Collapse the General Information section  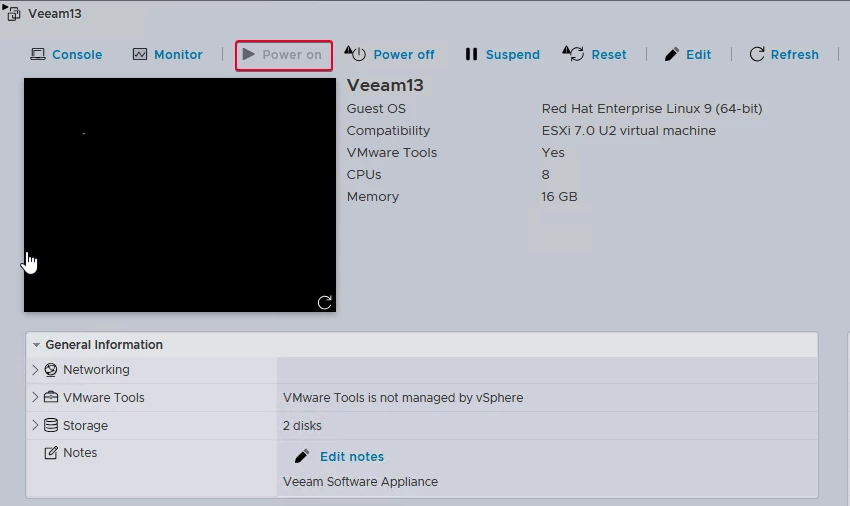tap(36, 345)
